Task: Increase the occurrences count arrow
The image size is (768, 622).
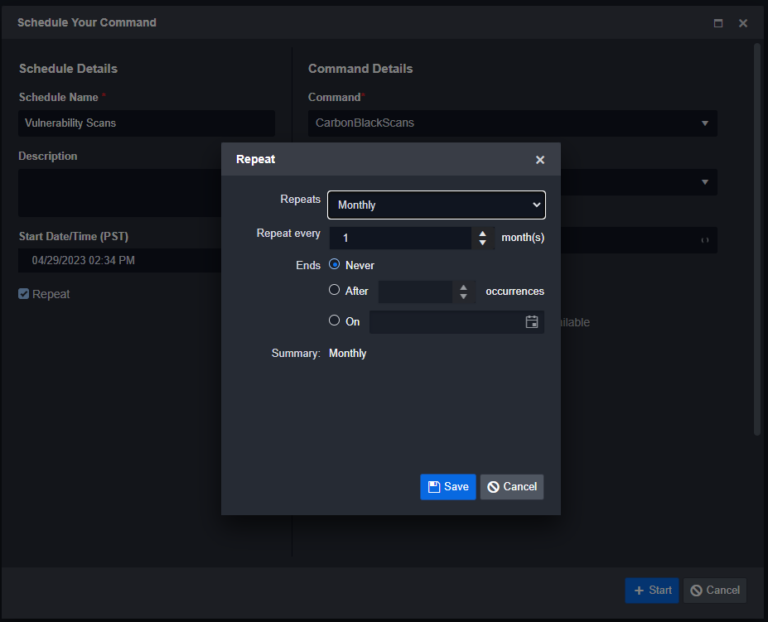Action: [463, 287]
